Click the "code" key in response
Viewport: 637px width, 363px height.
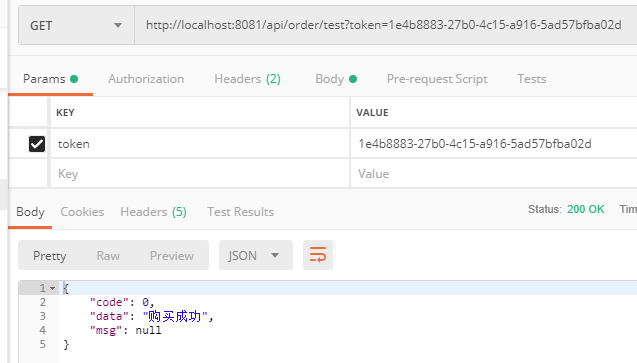tap(109, 302)
